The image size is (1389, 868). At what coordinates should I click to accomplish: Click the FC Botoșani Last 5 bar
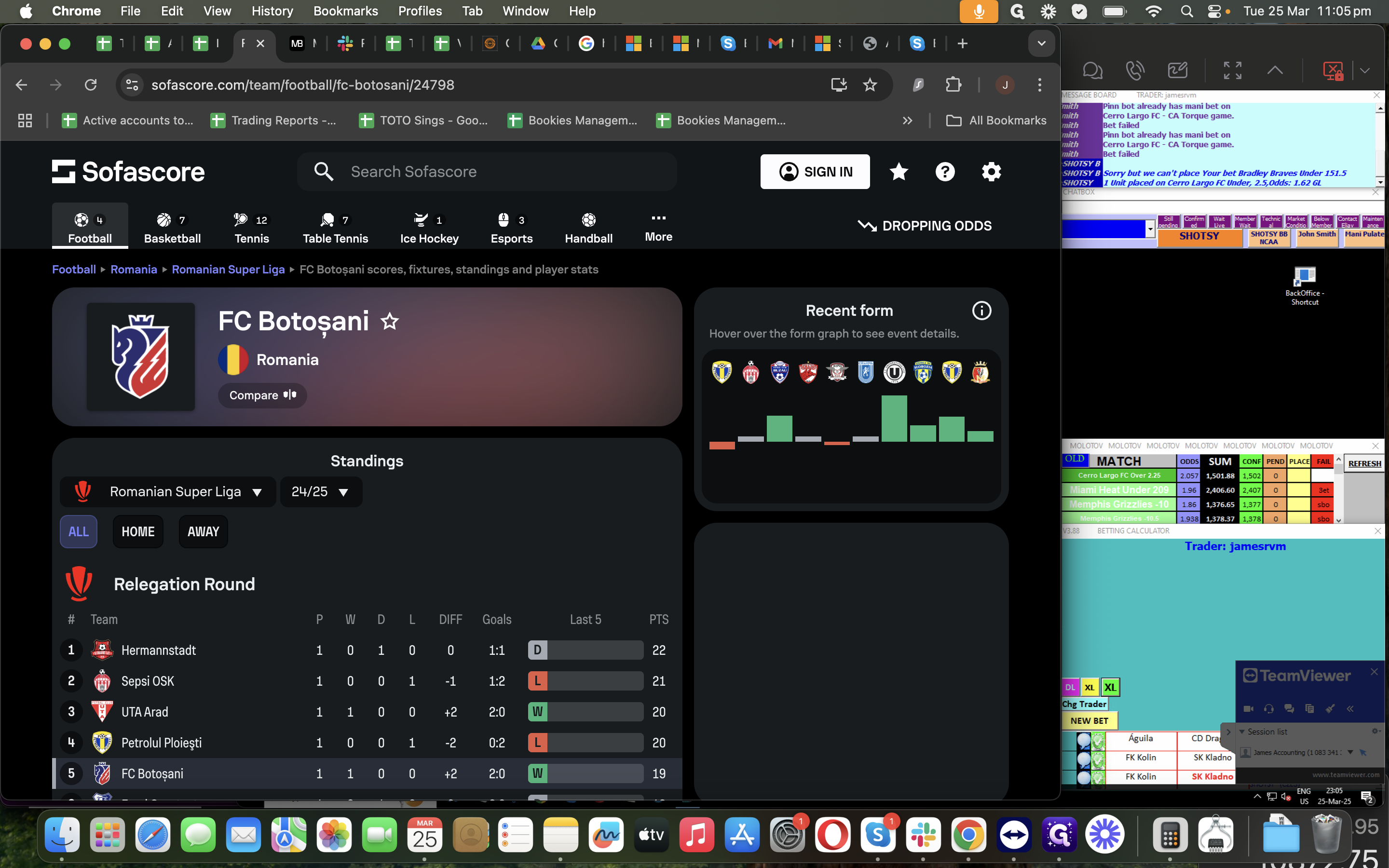pyautogui.click(x=586, y=773)
